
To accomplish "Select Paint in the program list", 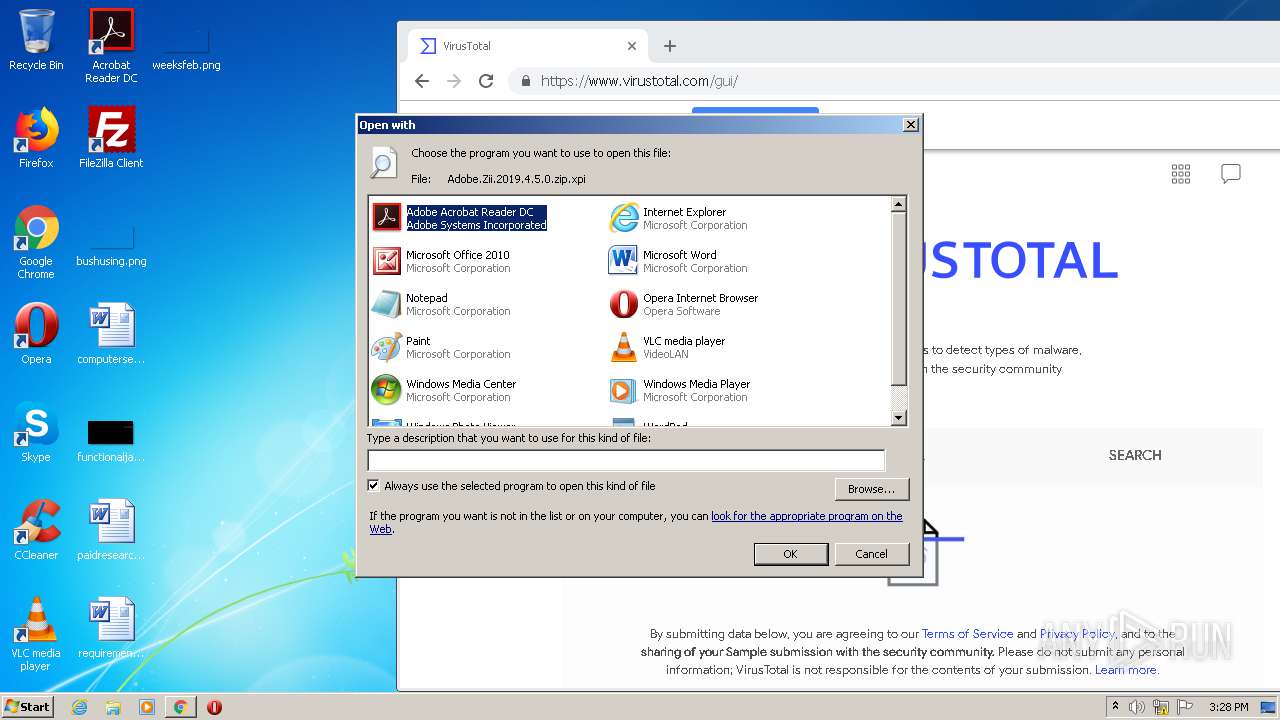I will pyautogui.click(x=441, y=347).
